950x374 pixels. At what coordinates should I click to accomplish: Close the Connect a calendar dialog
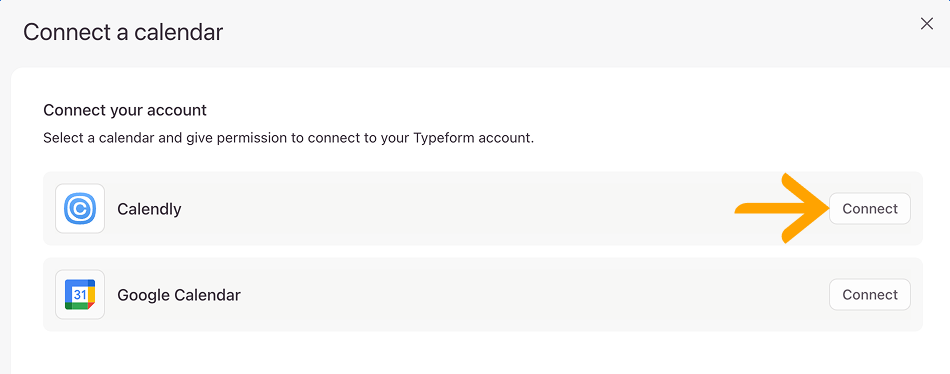pyautogui.click(x=926, y=24)
